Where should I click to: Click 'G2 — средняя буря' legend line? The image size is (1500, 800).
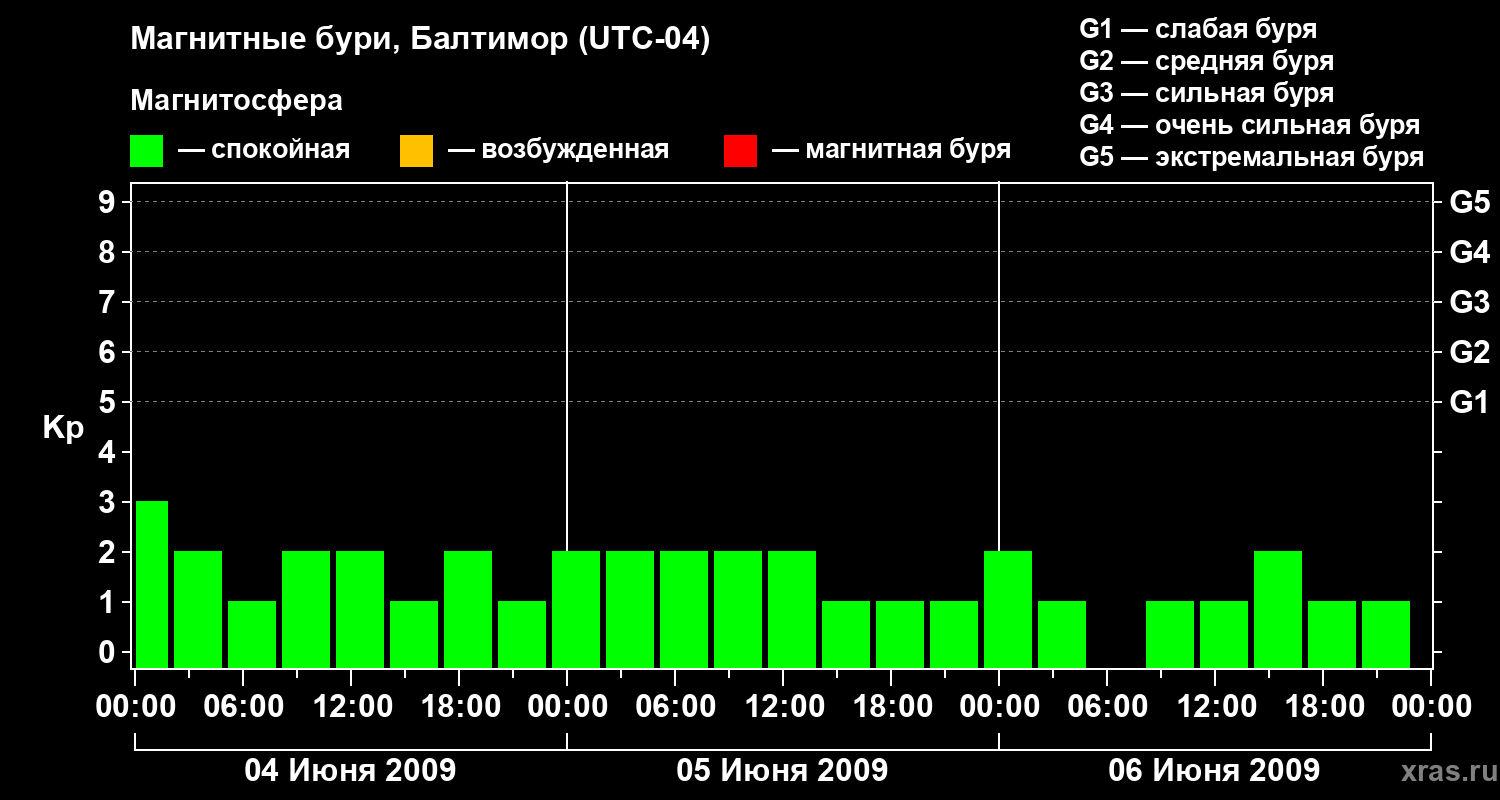pyautogui.click(x=1207, y=61)
